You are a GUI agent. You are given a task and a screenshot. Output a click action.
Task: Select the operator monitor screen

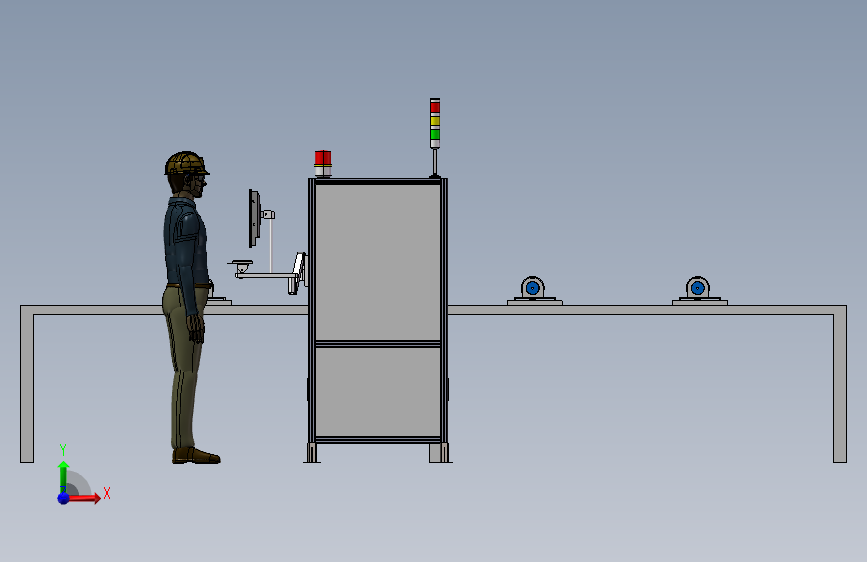pyautogui.click(x=253, y=218)
